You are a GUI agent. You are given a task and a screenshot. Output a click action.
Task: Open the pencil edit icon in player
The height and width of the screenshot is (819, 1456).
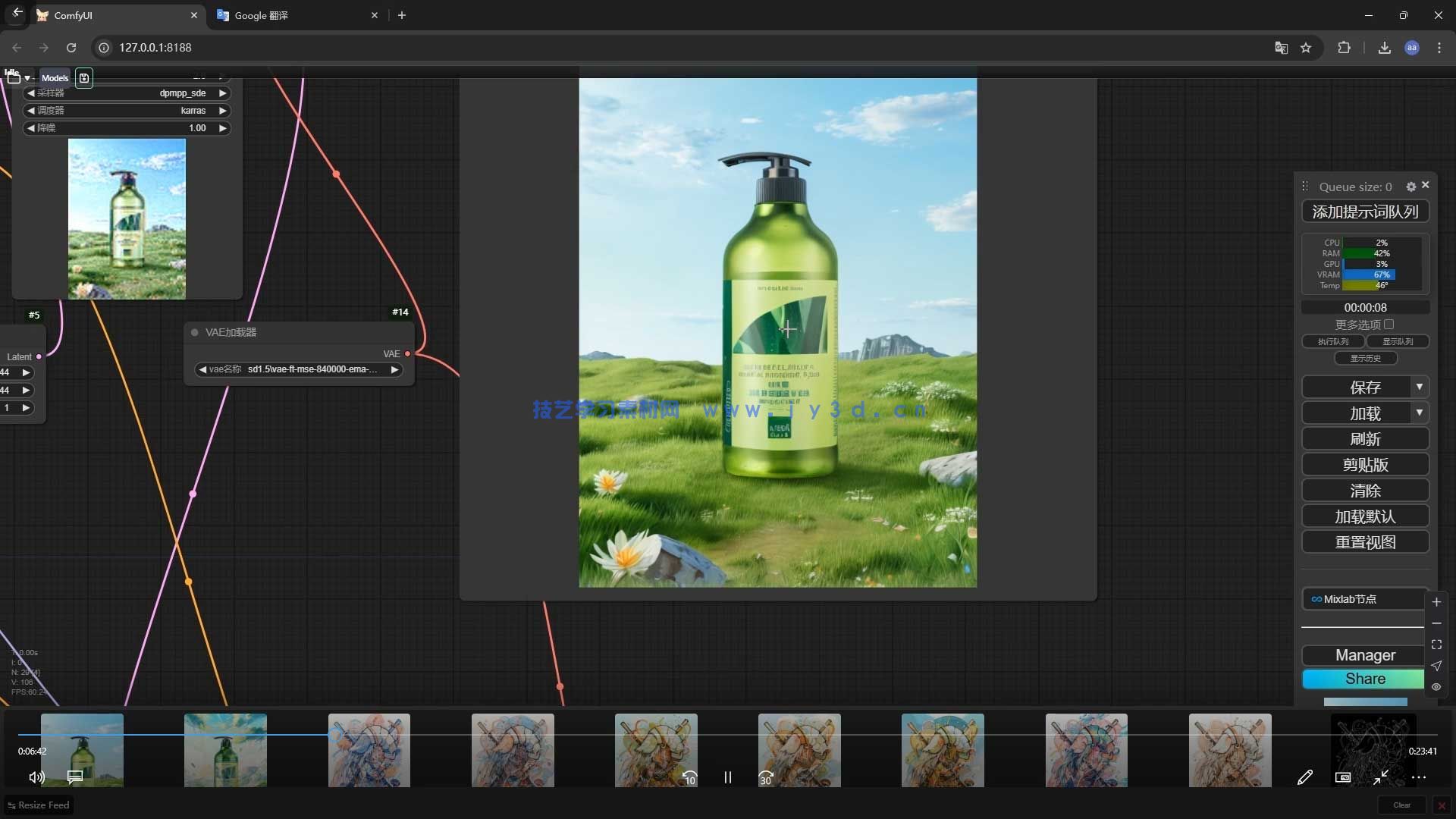click(x=1305, y=777)
